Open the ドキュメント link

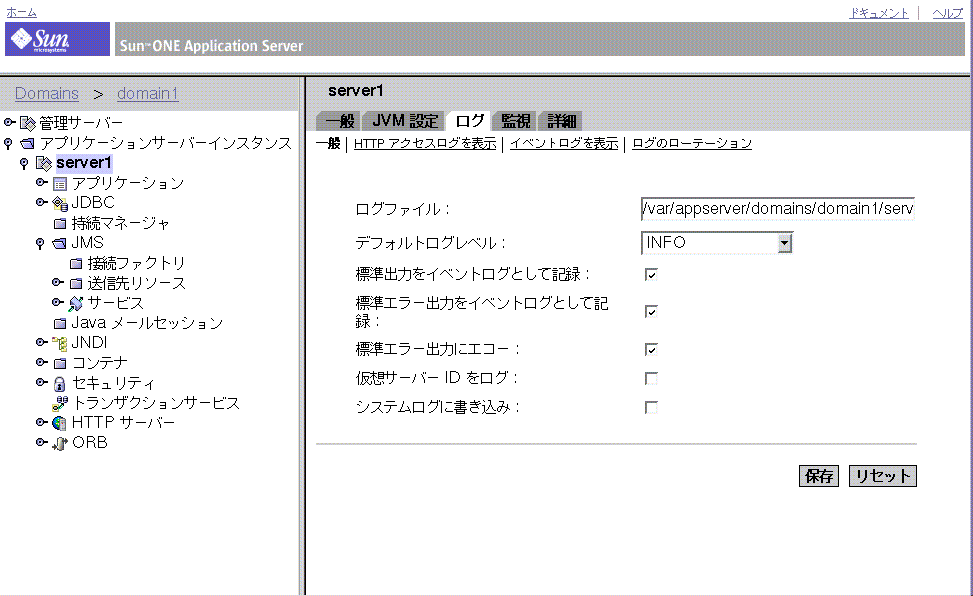coord(879,13)
